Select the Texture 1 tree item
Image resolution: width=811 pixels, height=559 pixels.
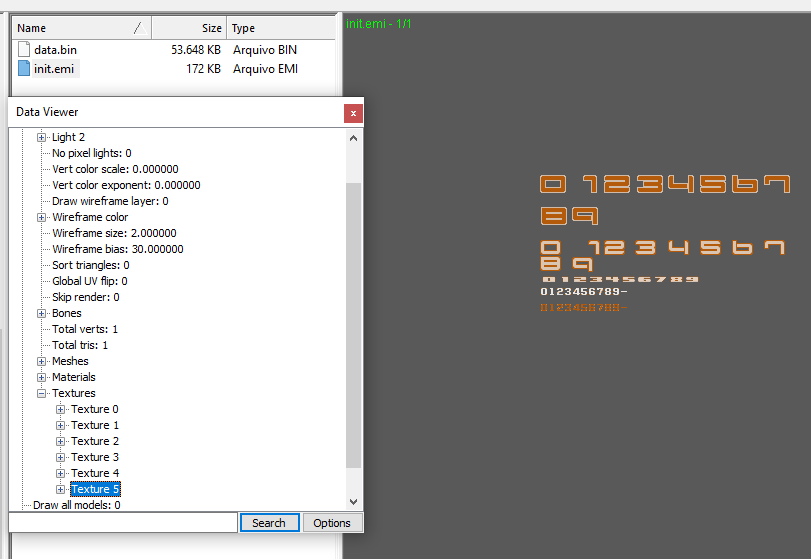(x=95, y=425)
